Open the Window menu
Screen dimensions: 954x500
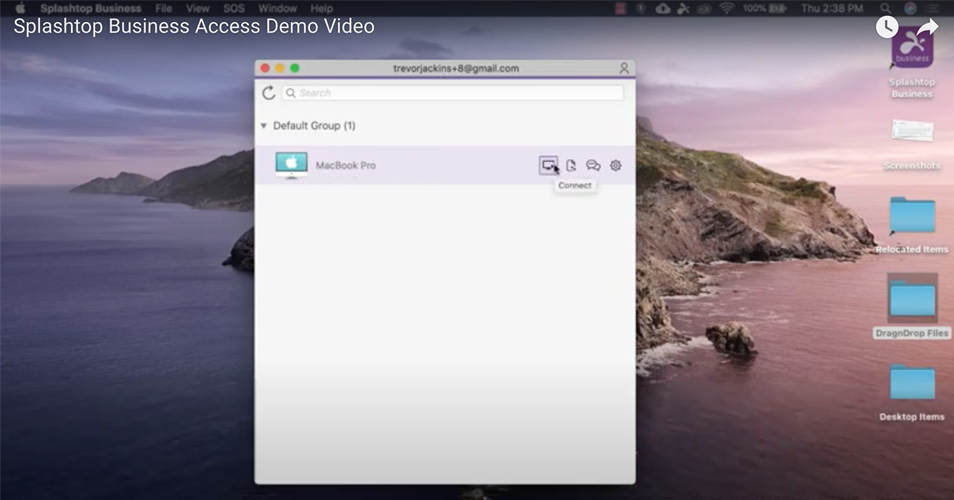coord(277,9)
